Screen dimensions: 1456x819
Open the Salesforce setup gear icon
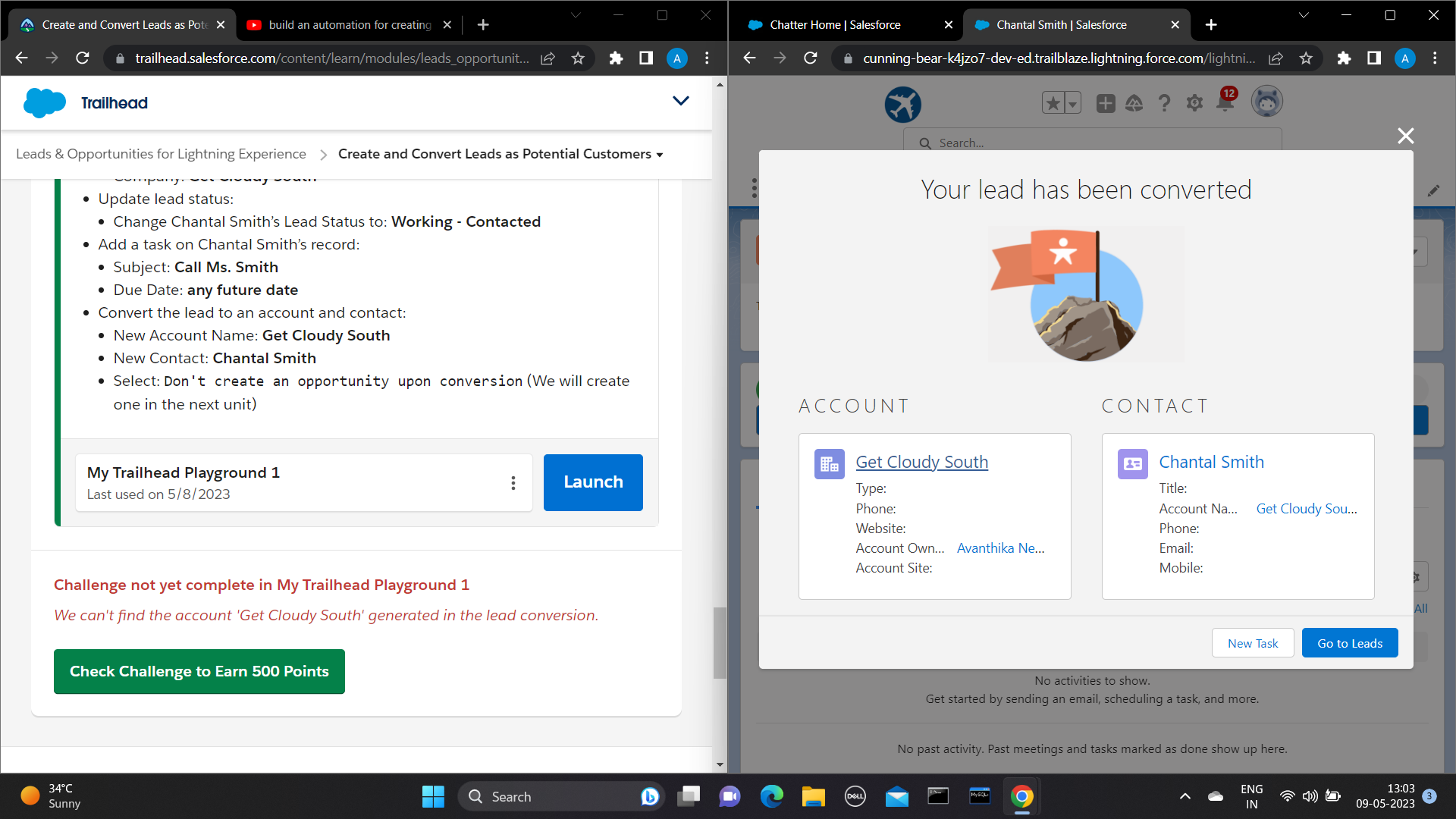click(1194, 103)
